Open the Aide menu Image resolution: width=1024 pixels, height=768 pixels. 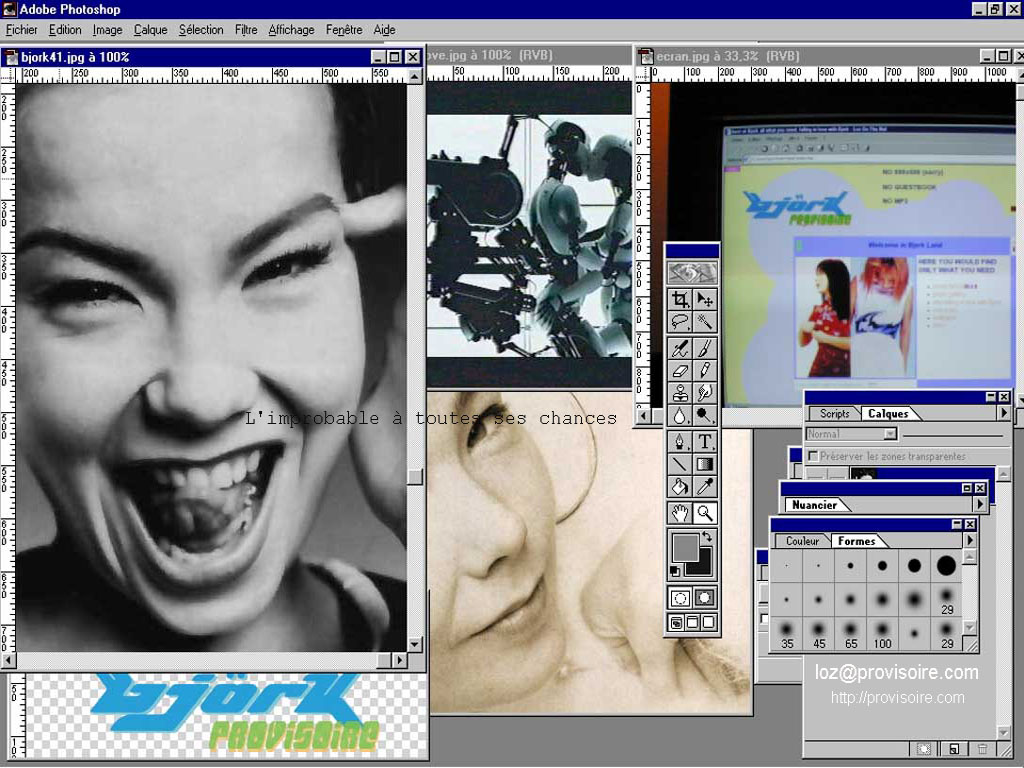coord(385,30)
